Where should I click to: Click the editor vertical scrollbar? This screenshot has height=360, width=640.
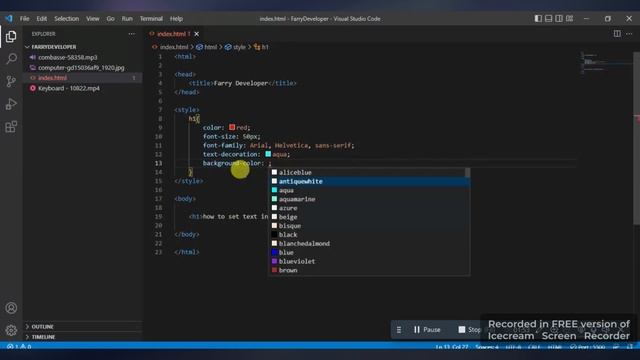(637, 138)
